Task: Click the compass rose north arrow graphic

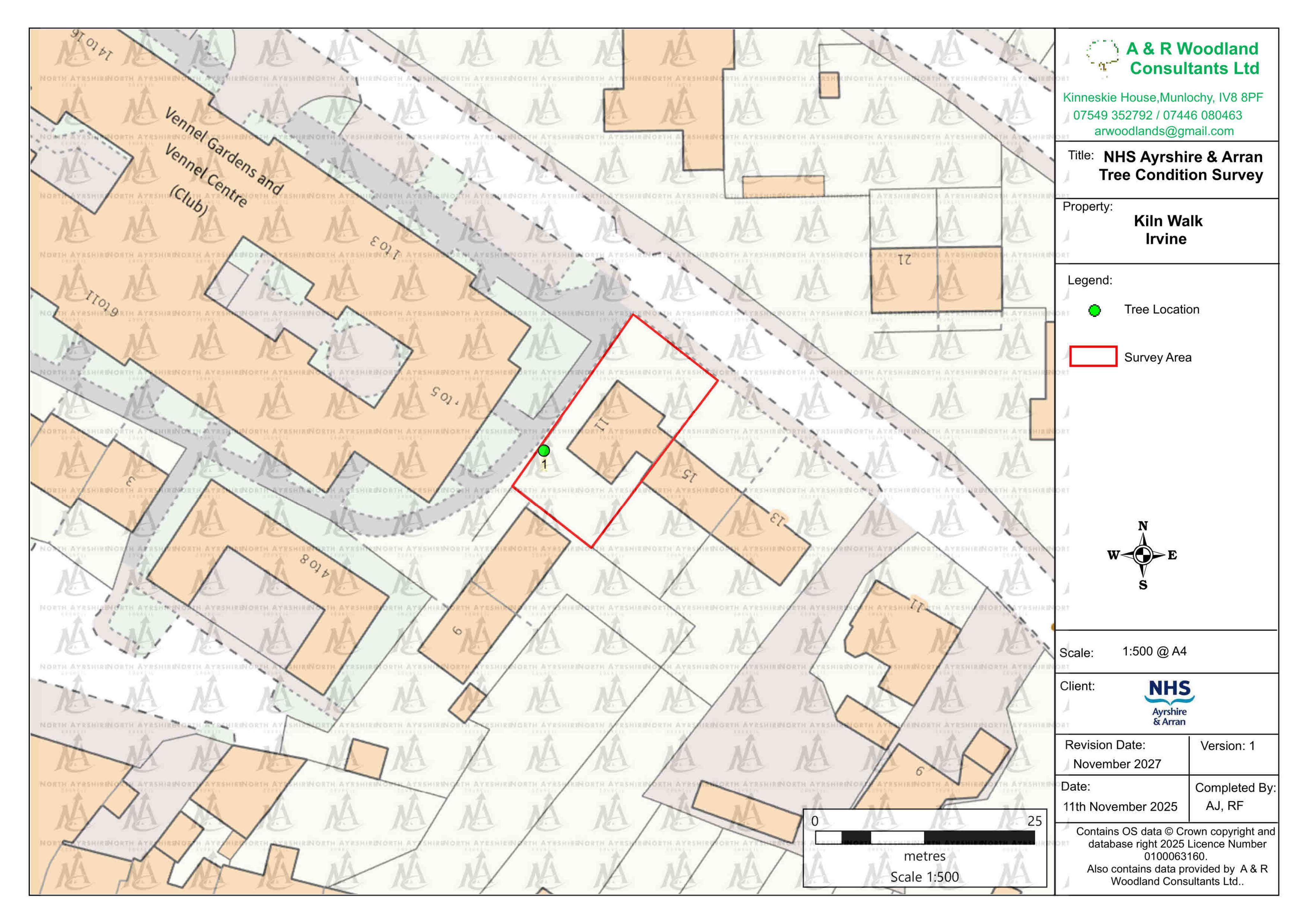Action: click(x=1142, y=555)
